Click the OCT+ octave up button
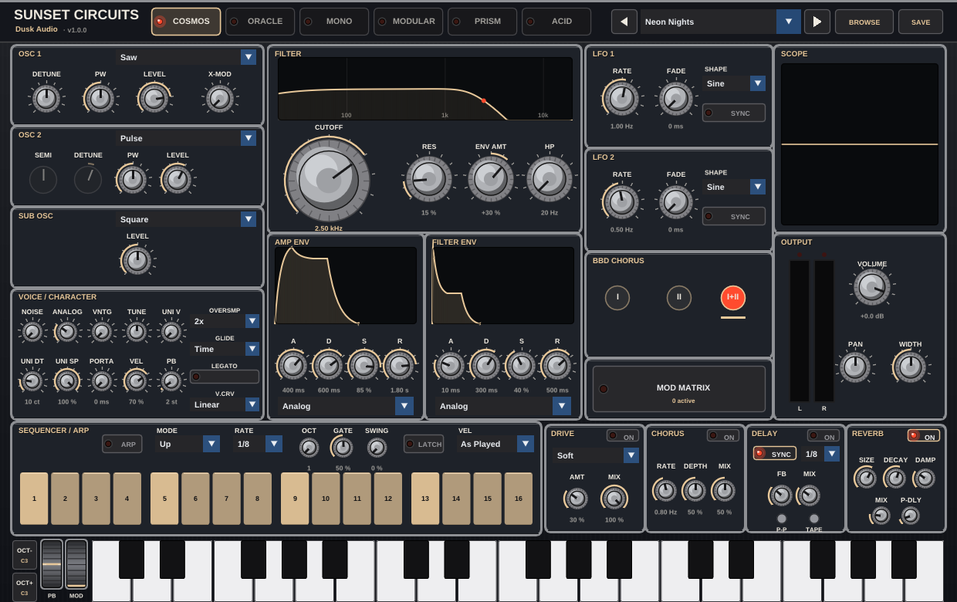 tap(24, 587)
